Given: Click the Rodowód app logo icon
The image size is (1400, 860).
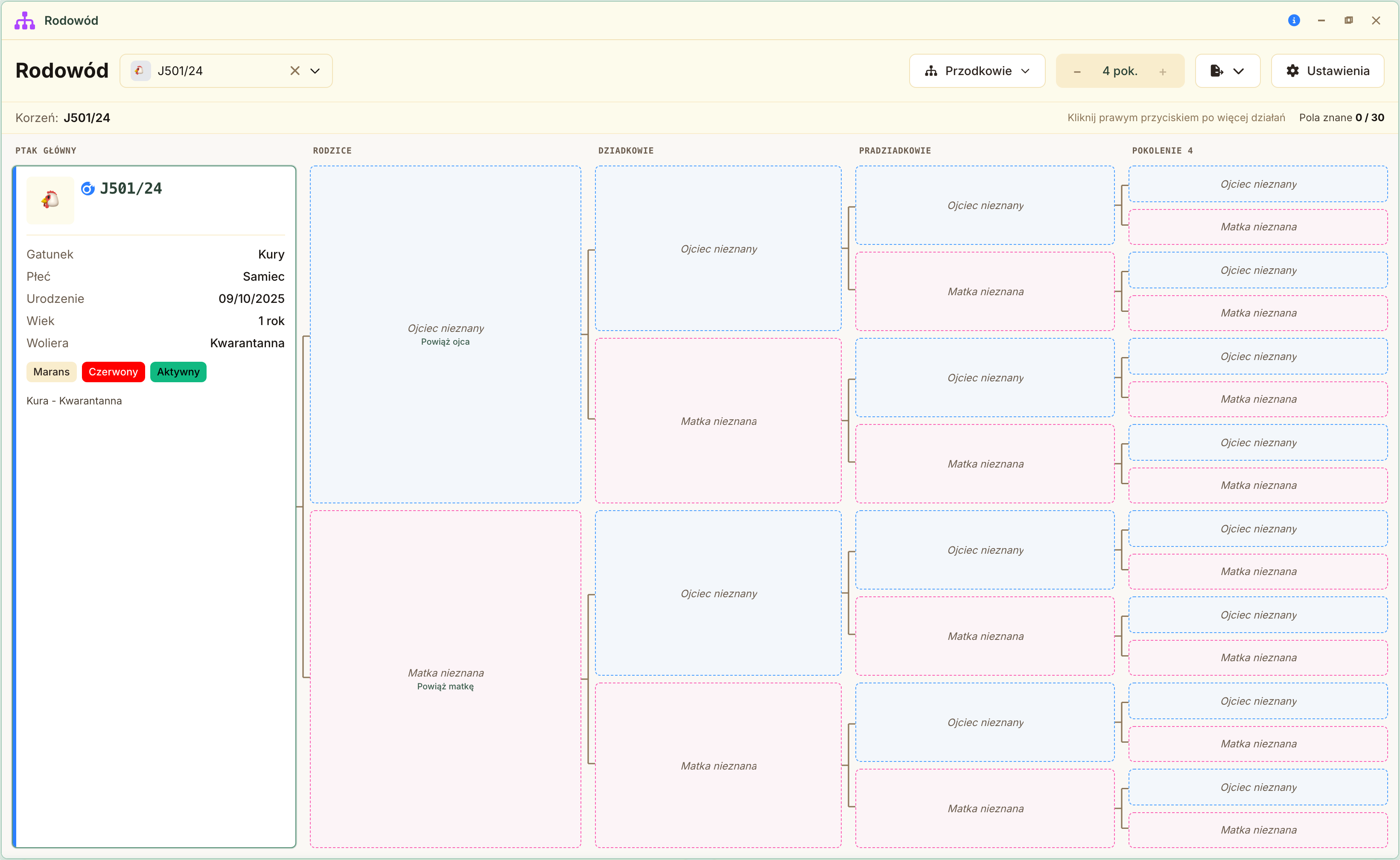Looking at the screenshot, I should click(24, 20).
